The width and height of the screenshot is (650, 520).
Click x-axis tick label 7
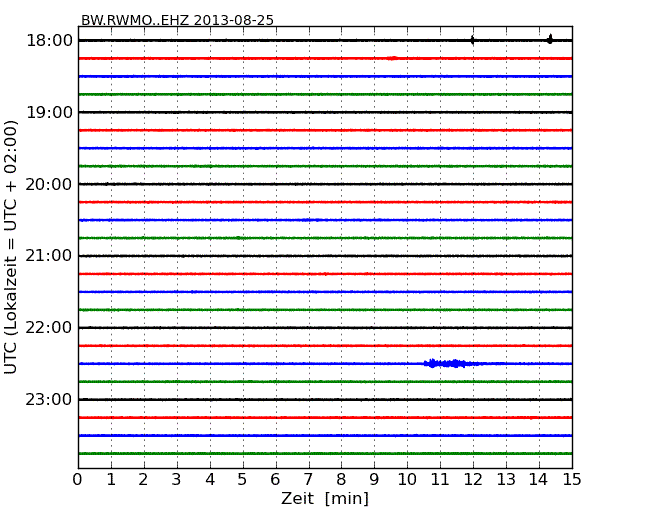308,480
